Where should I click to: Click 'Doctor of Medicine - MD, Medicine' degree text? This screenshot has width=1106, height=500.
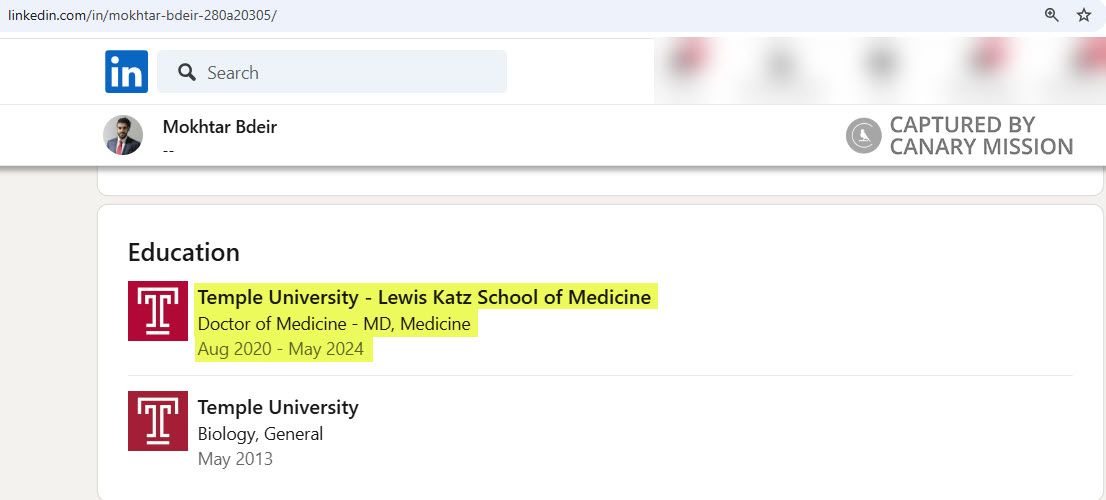(334, 324)
